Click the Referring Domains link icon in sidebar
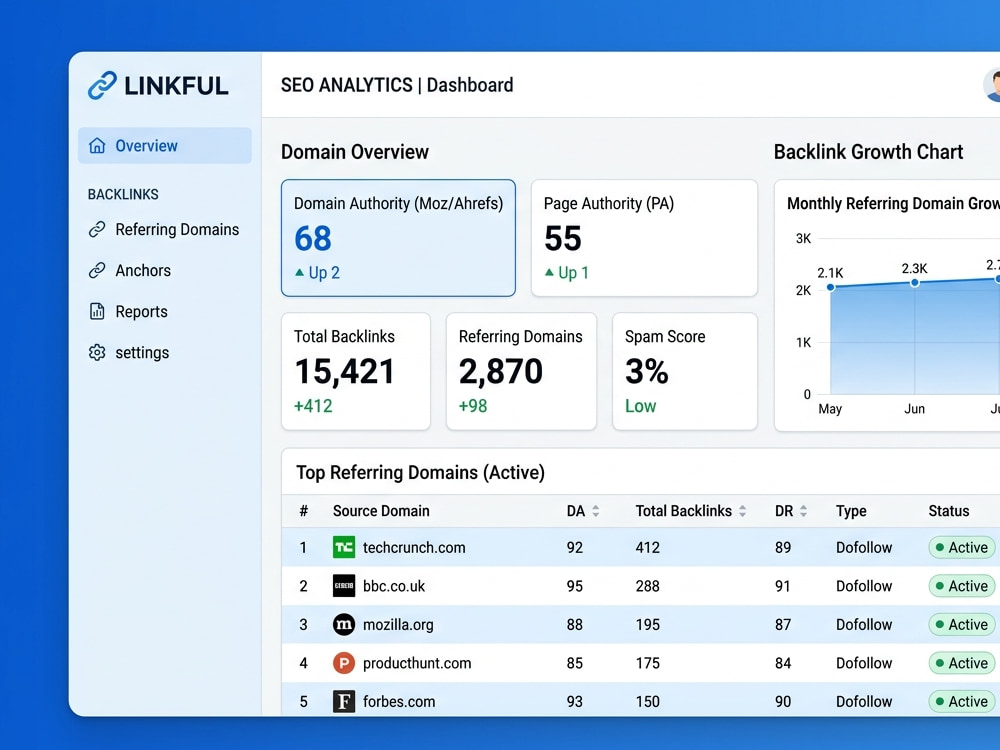 click(x=97, y=229)
